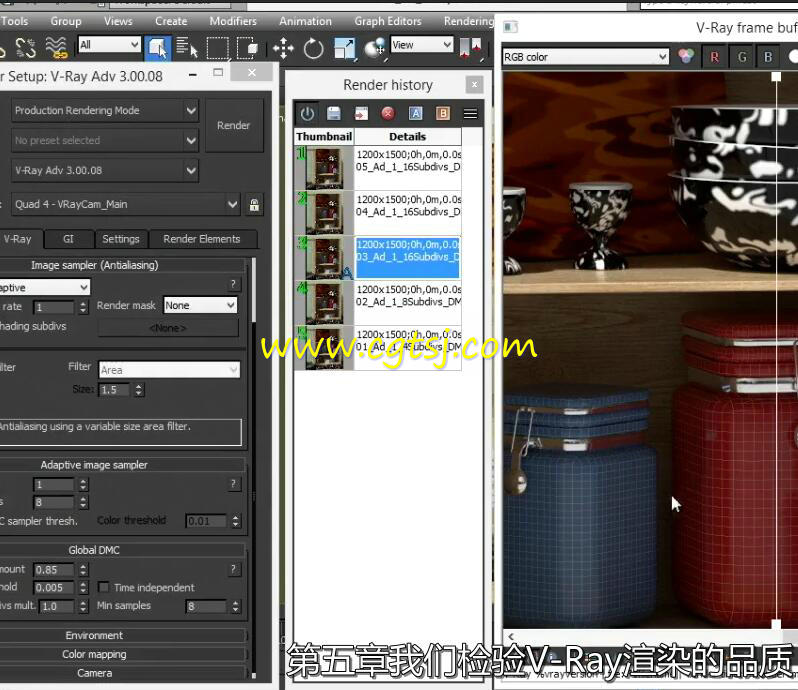Show help for Global DMC rollout
Viewport: 798px width, 690px height.
[233, 569]
